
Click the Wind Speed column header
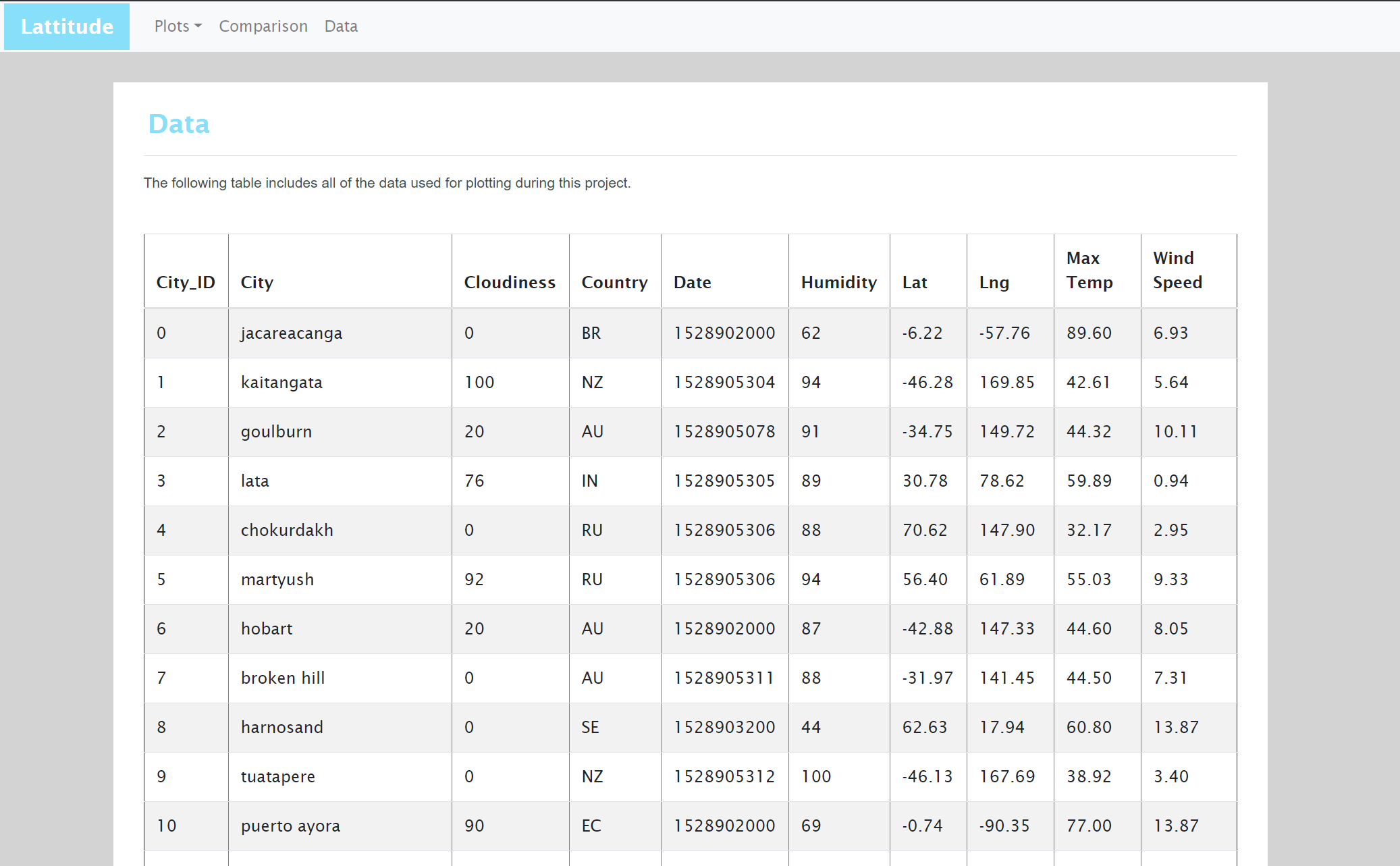pos(1177,270)
